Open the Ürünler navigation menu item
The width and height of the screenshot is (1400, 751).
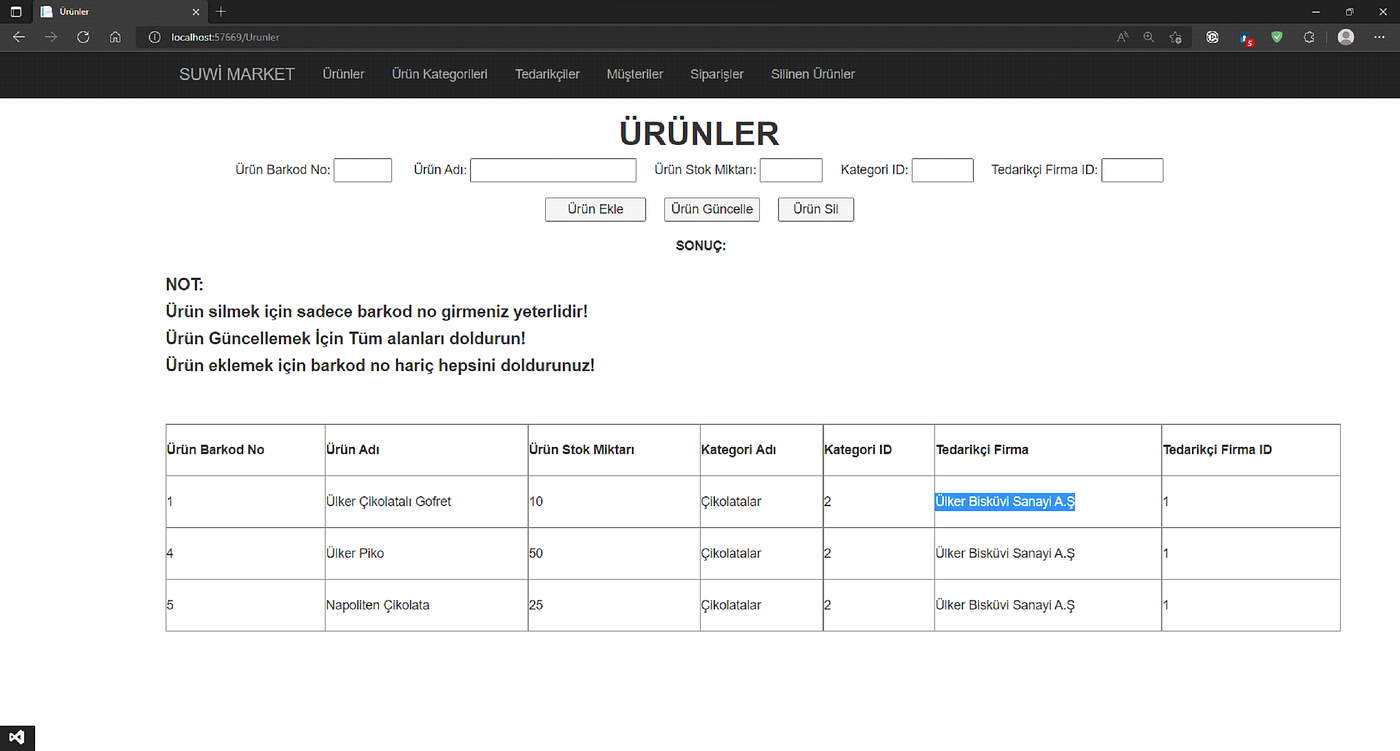coord(343,74)
